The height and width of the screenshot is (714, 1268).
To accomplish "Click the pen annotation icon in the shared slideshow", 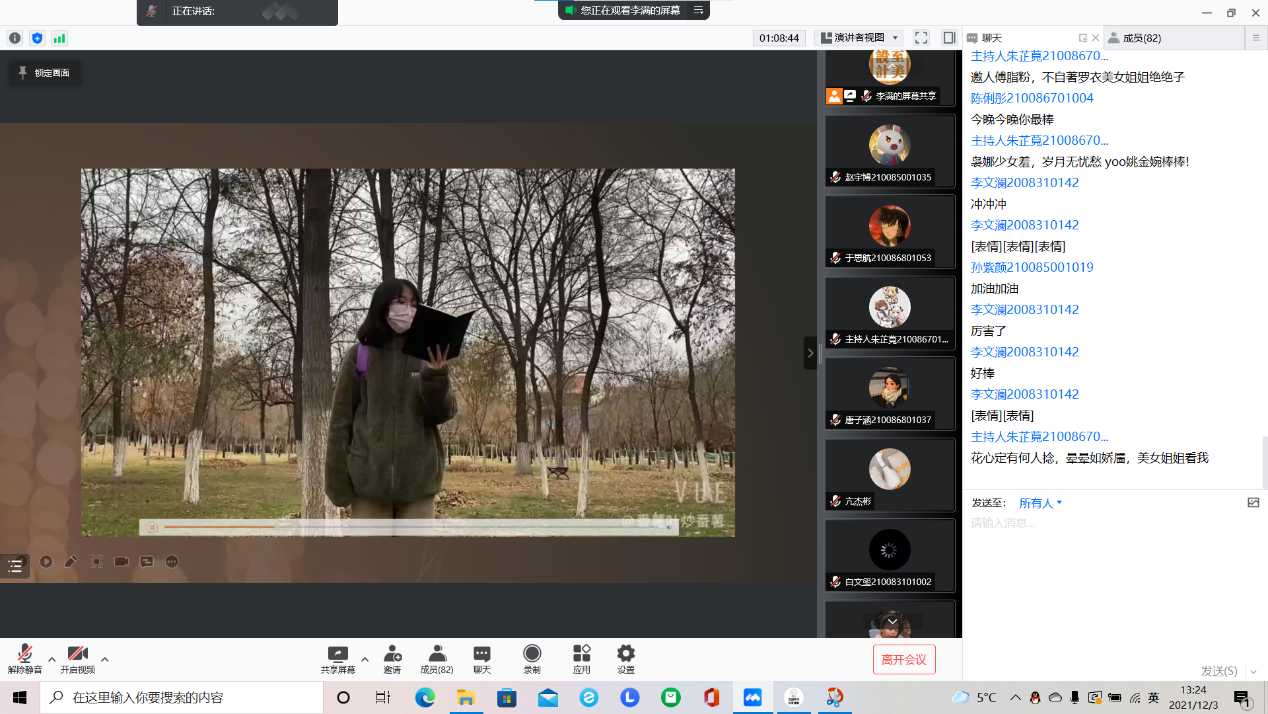I will click(71, 562).
